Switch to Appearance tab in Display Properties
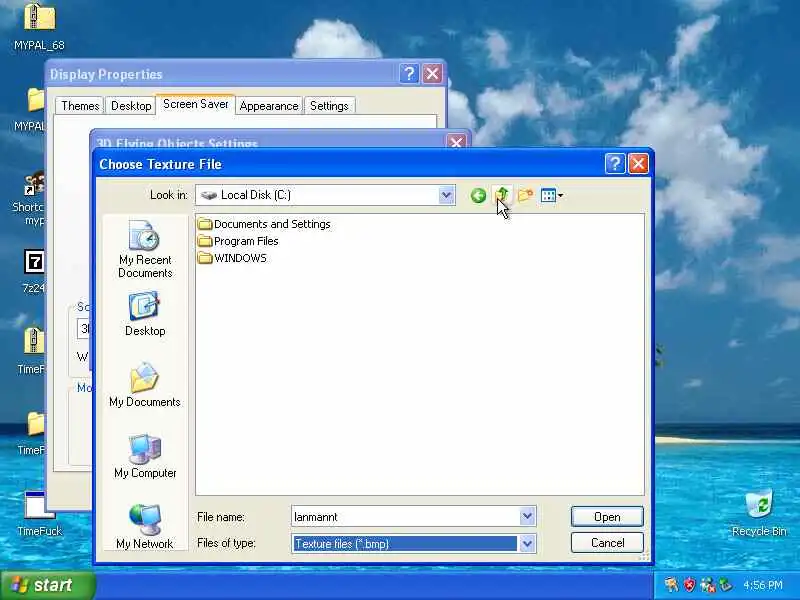The height and width of the screenshot is (600, 800). pos(269,106)
